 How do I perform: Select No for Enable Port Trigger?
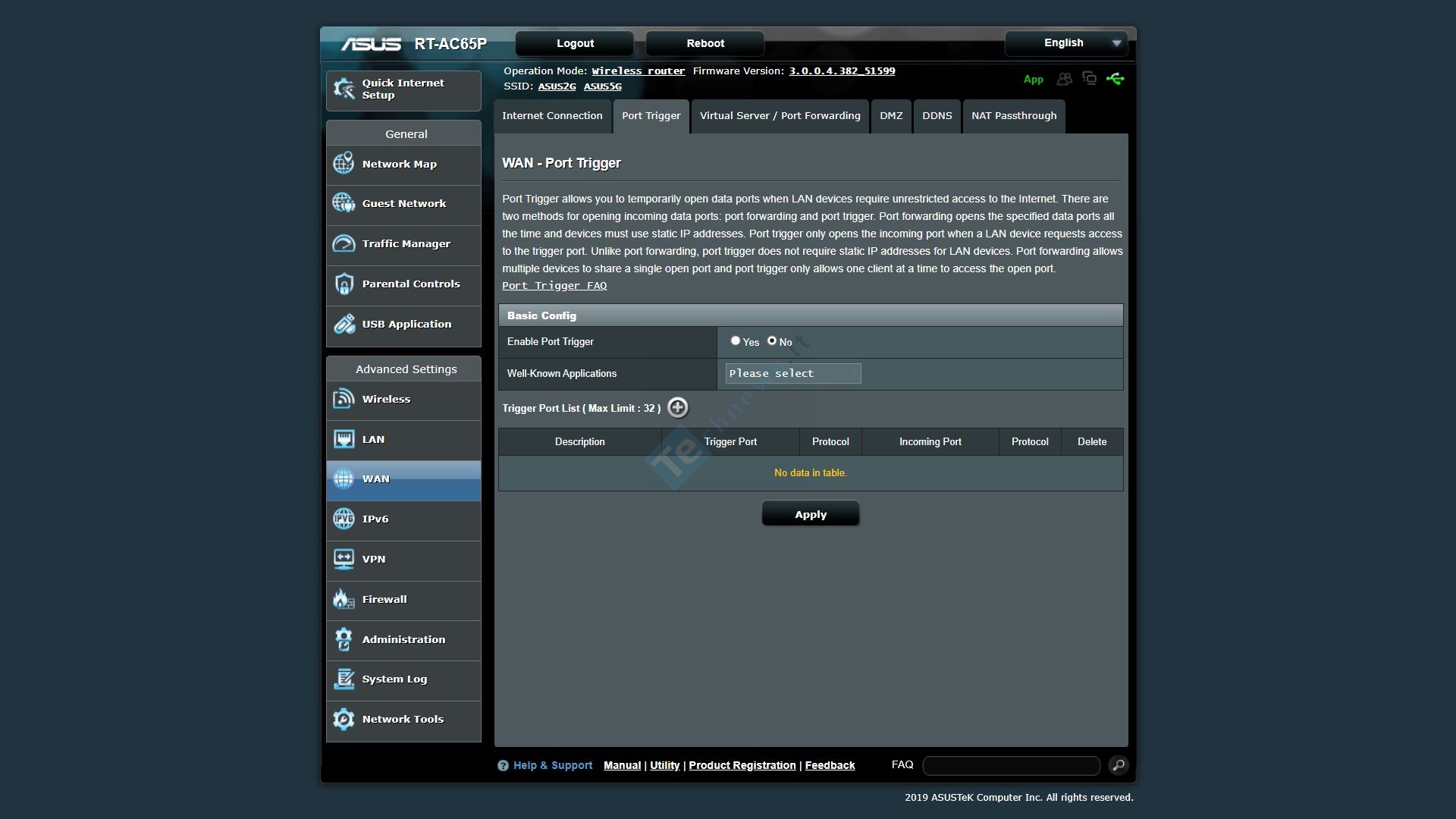click(772, 341)
